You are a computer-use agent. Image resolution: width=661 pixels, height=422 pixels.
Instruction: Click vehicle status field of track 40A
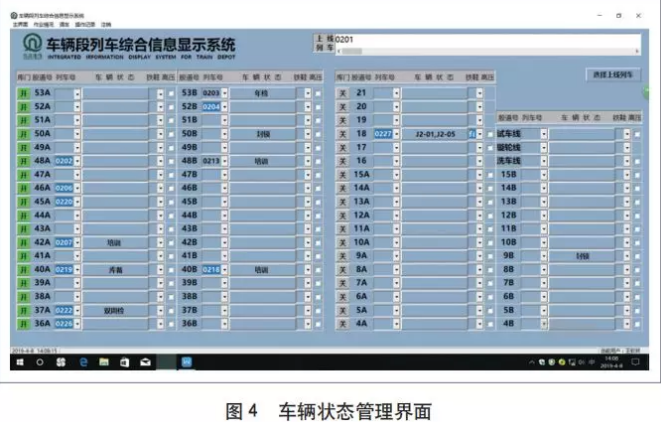pos(116,270)
